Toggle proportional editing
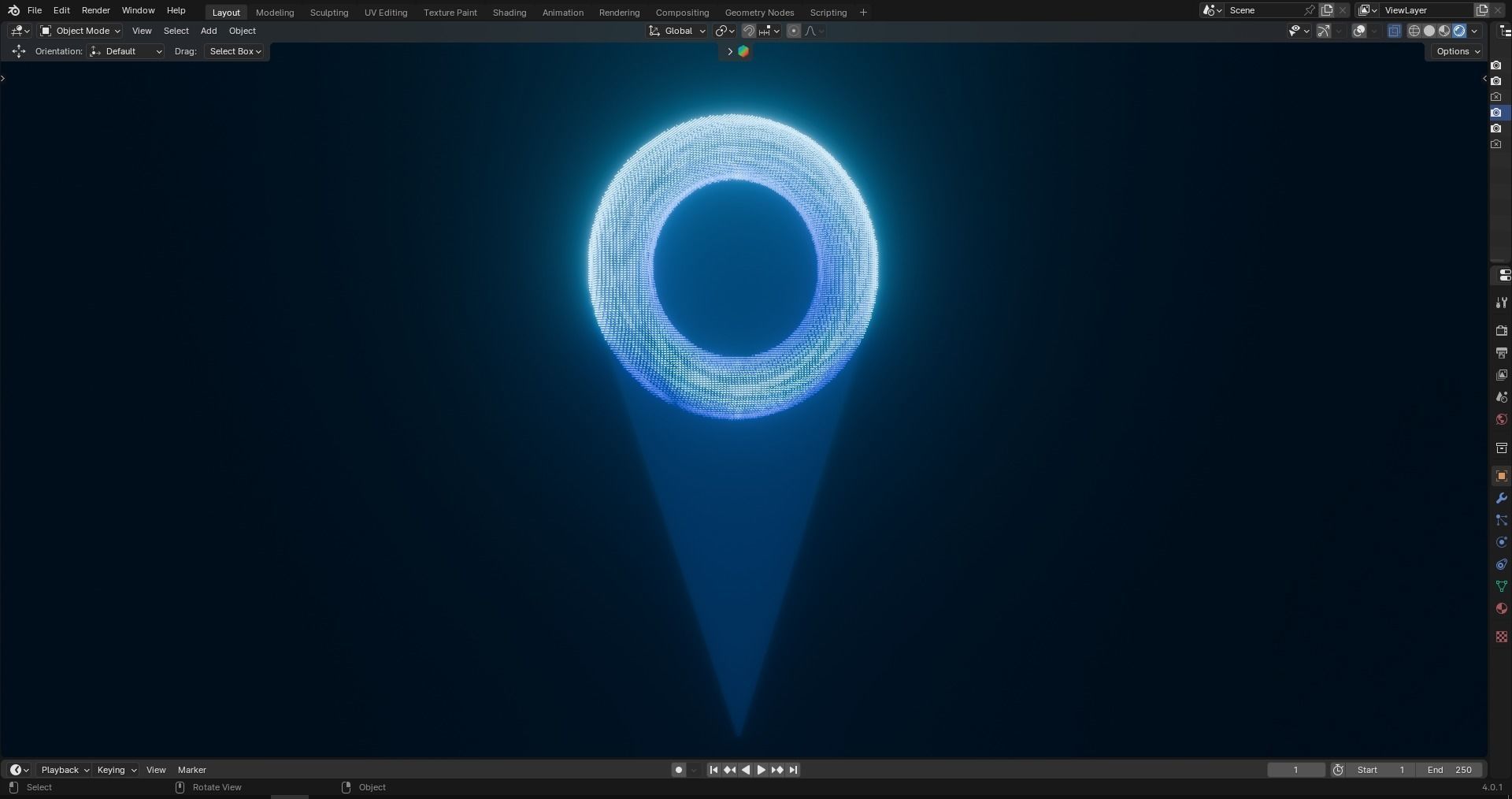The height and width of the screenshot is (799, 1512). pos(794,31)
